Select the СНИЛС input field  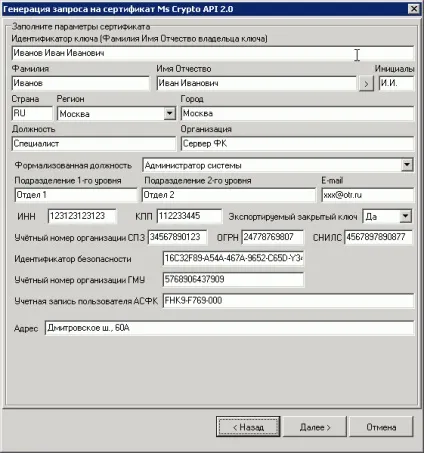click(378, 237)
